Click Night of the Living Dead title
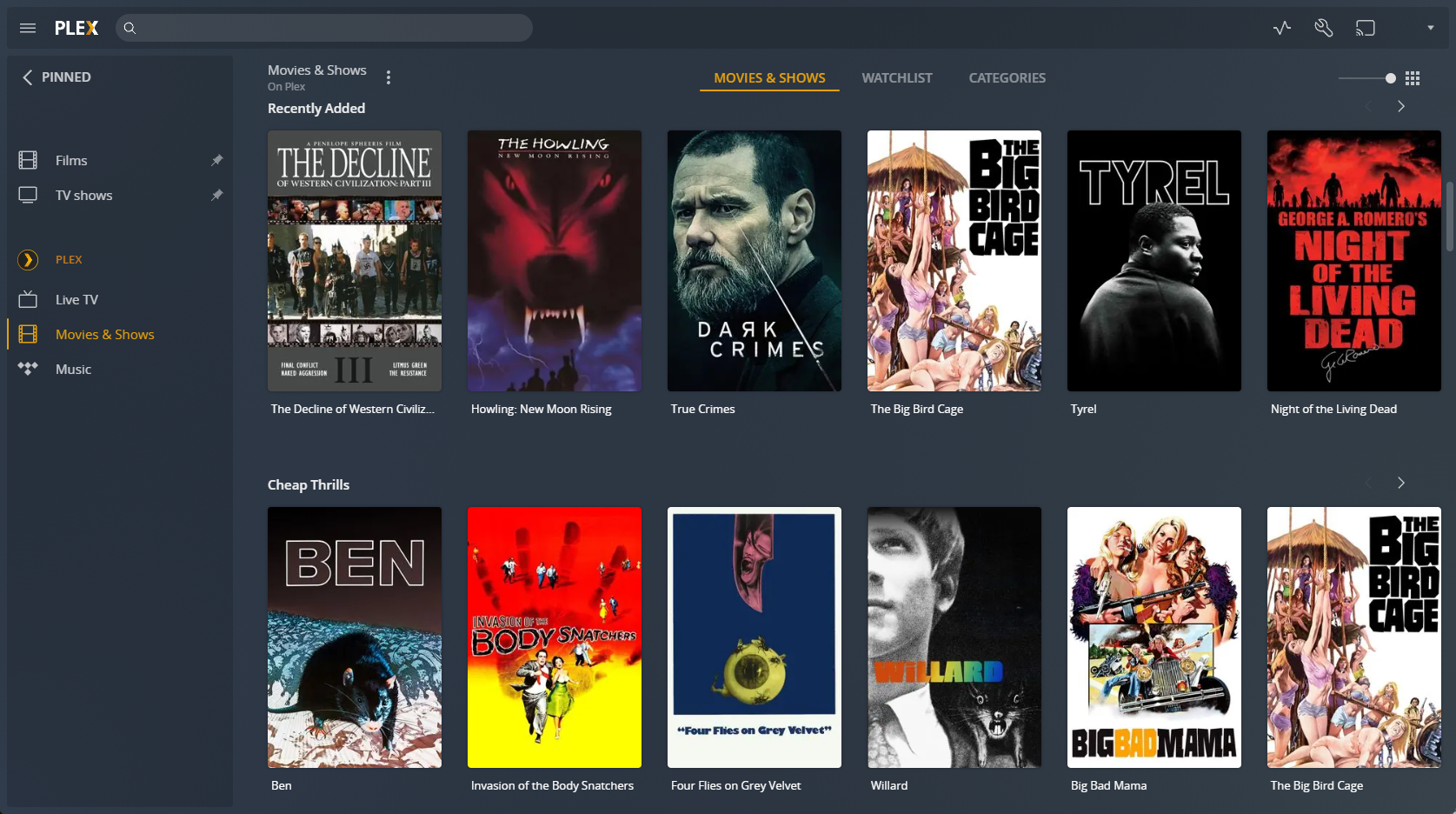The height and width of the screenshot is (814, 1456). (1333, 409)
